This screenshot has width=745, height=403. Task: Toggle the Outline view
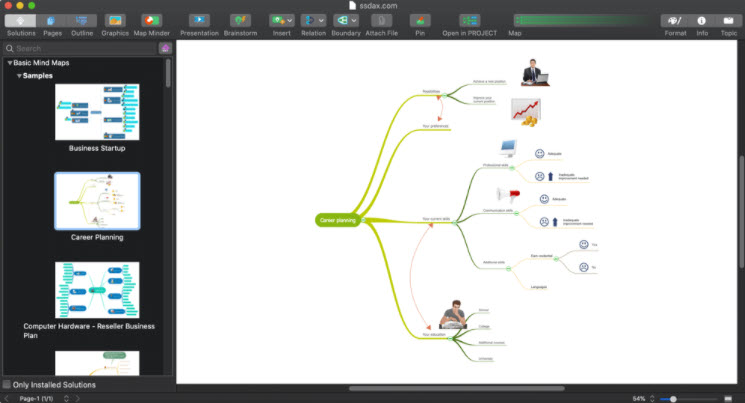[82, 21]
